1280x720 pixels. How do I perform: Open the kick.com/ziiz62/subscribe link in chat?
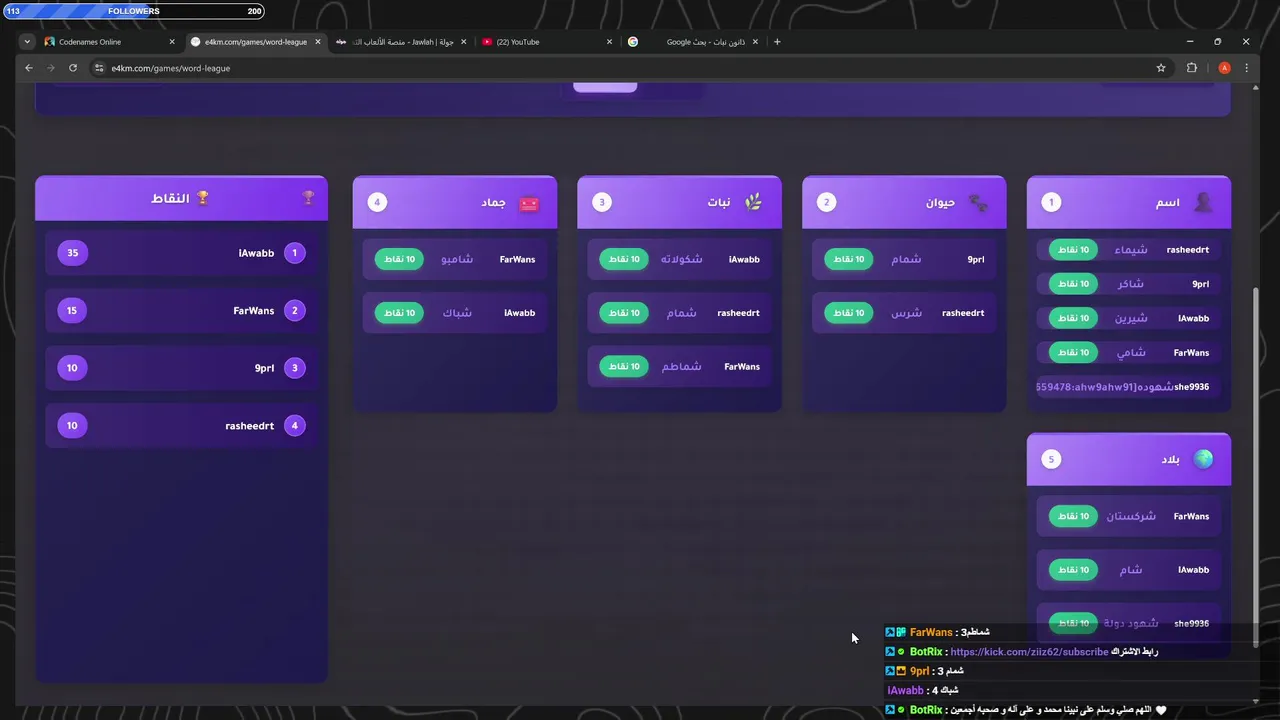click(x=1029, y=652)
